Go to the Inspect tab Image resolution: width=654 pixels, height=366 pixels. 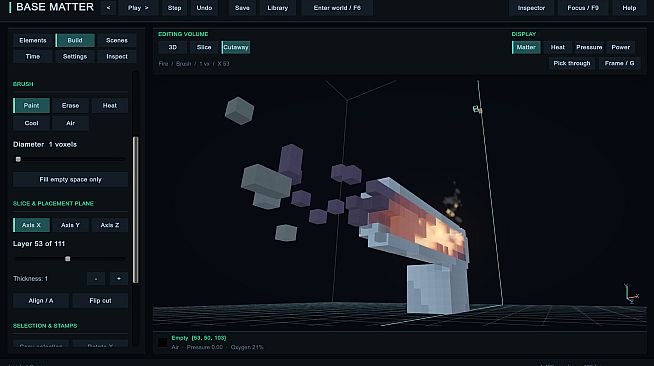pyautogui.click(x=117, y=56)
